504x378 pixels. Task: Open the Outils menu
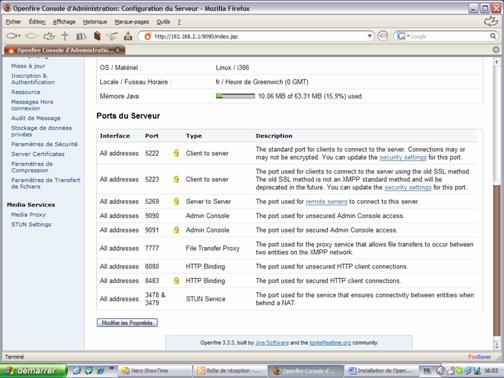[163, 22]
